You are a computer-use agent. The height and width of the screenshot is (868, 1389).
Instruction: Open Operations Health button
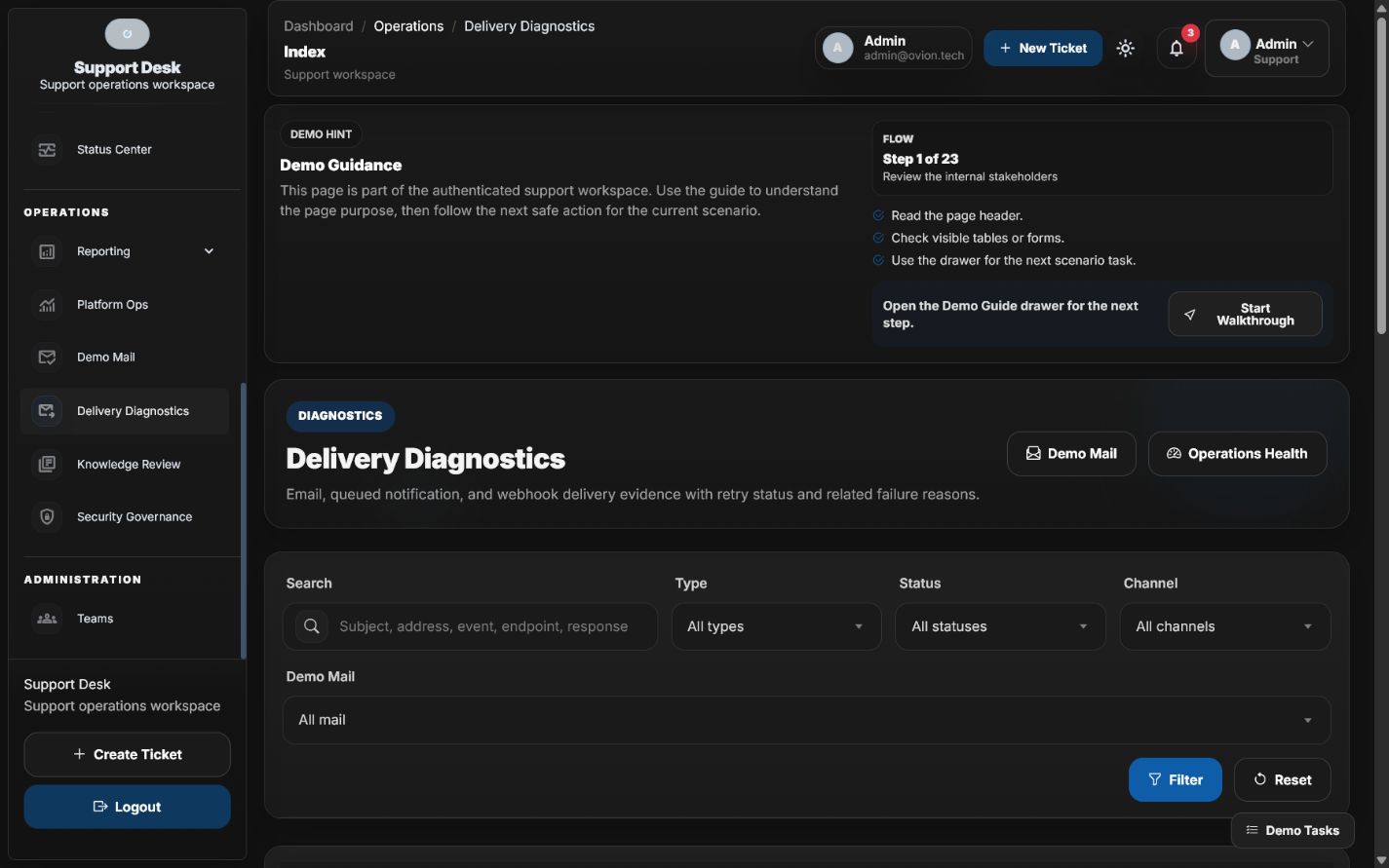(1237, 454)
